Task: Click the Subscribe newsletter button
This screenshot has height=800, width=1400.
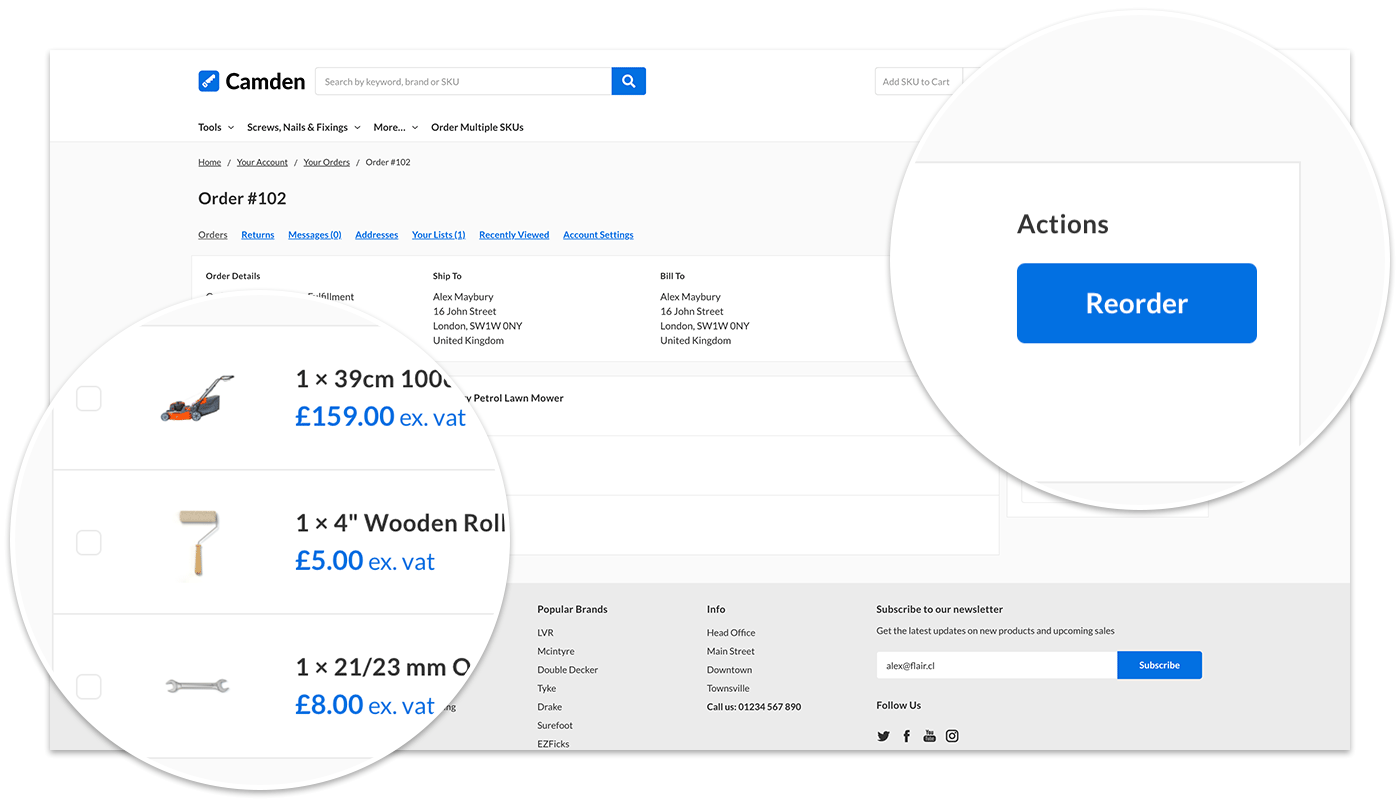Action: click(x=1159, y=665)
